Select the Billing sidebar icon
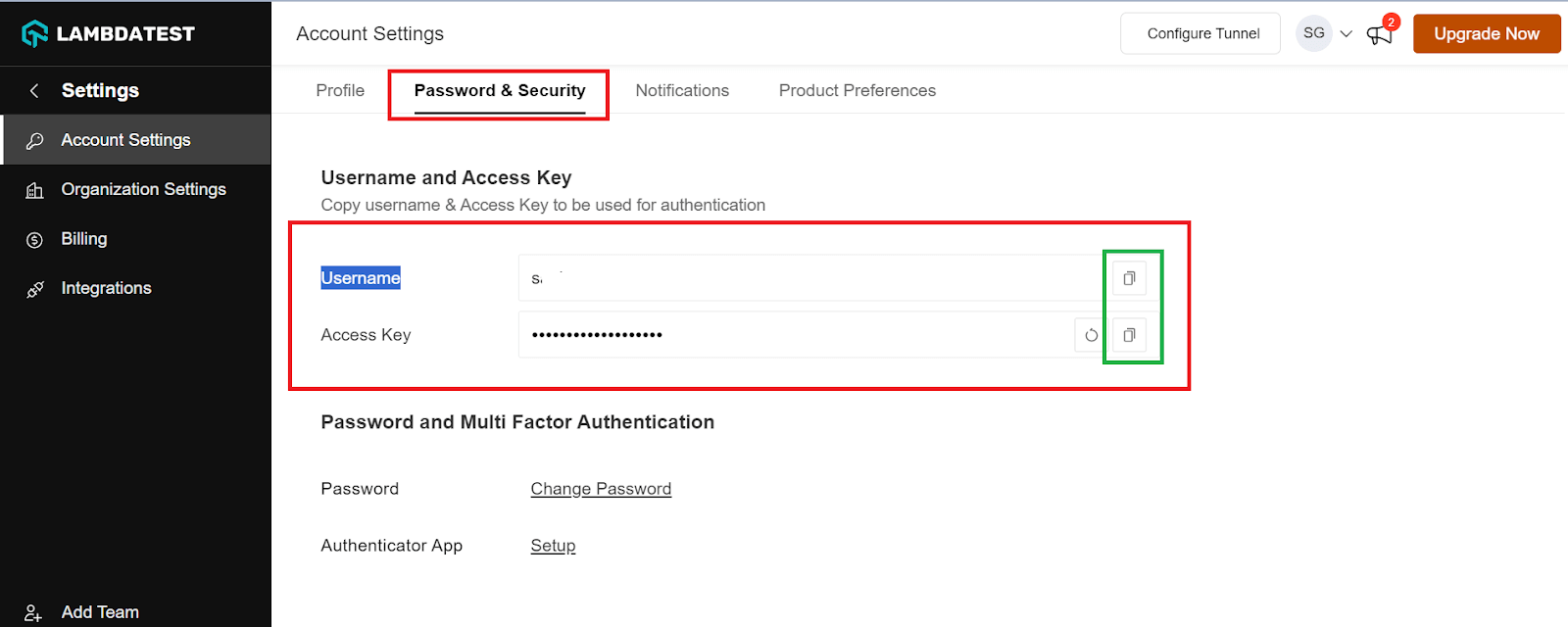 34,238
